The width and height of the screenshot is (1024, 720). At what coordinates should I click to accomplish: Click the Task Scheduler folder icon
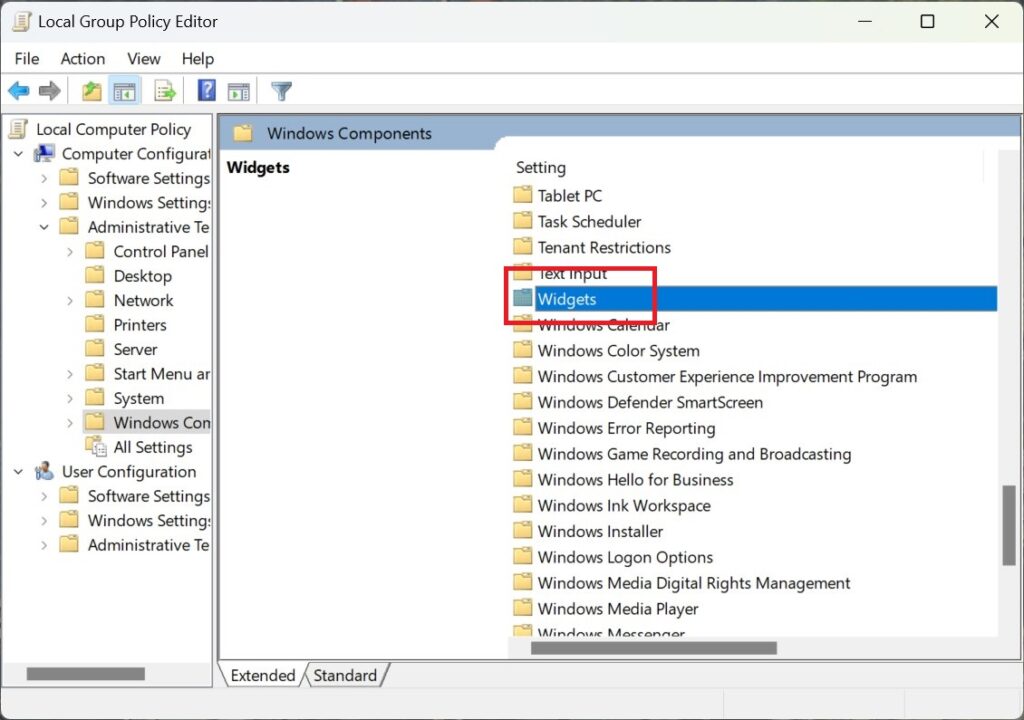tap(522, 221)
